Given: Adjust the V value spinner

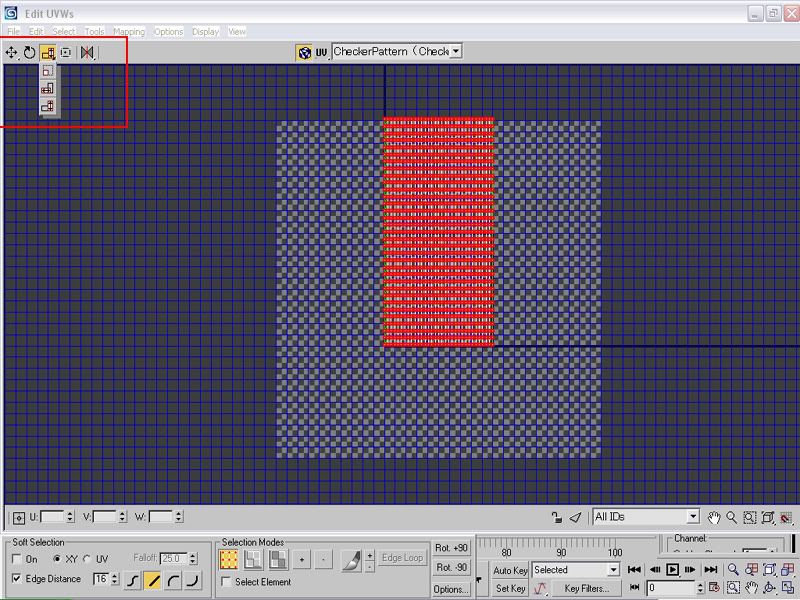Looking at the screenshot, I should (122, 517).
